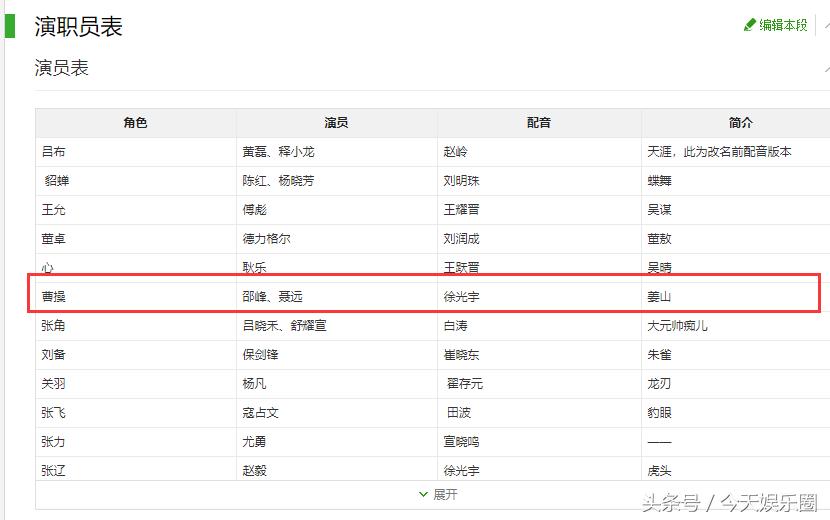Expand the cast table with 展开
The image size is (830, 520).
438,495
